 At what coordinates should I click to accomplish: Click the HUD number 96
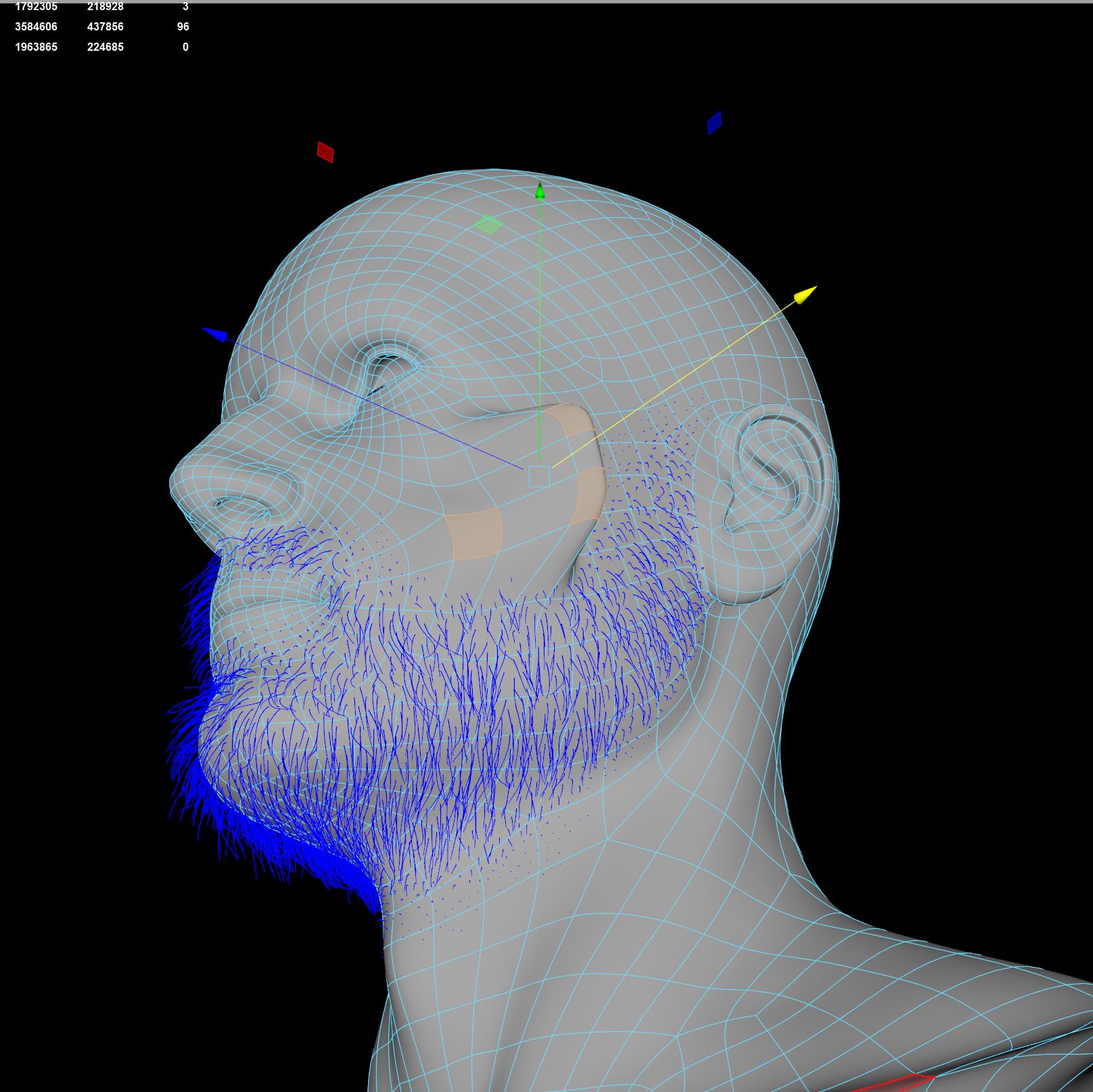183,27
